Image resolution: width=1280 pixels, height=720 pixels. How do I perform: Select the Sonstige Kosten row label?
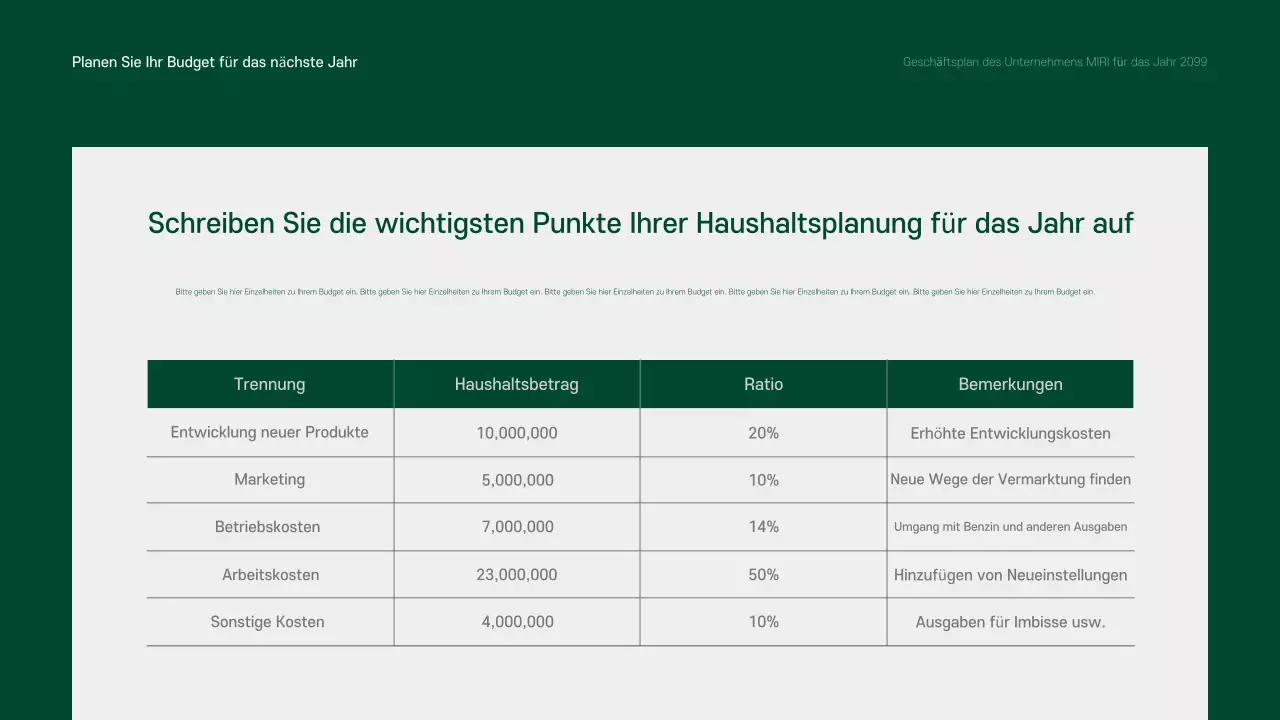tap(267, 621)
